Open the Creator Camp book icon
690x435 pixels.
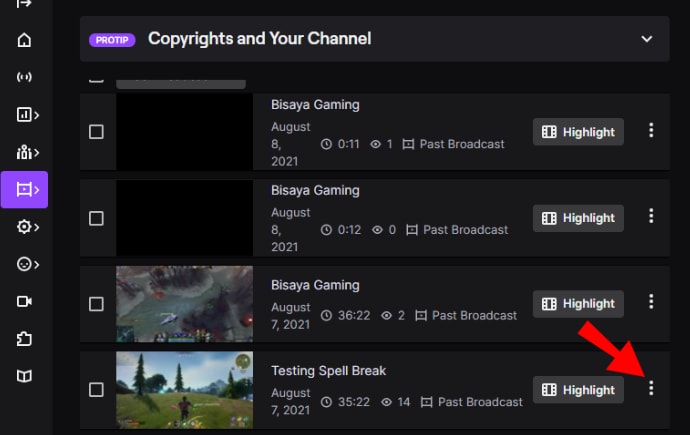24,376
